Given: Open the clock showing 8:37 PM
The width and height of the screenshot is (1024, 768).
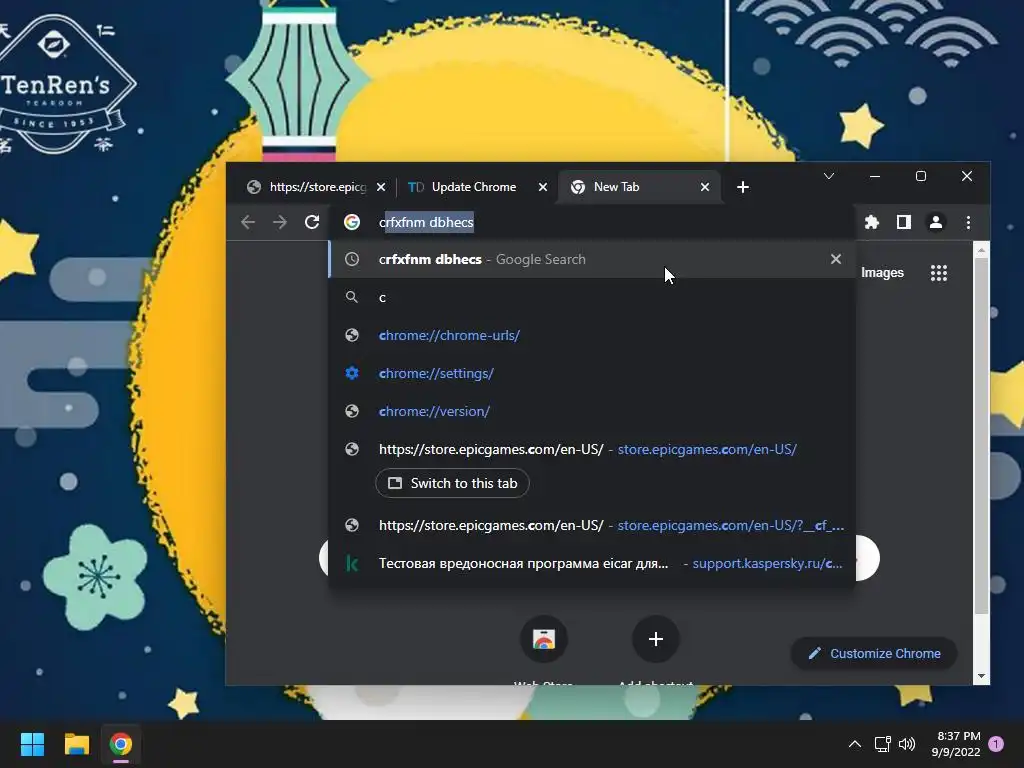Looking at the screenshot, I should [956, 744].
